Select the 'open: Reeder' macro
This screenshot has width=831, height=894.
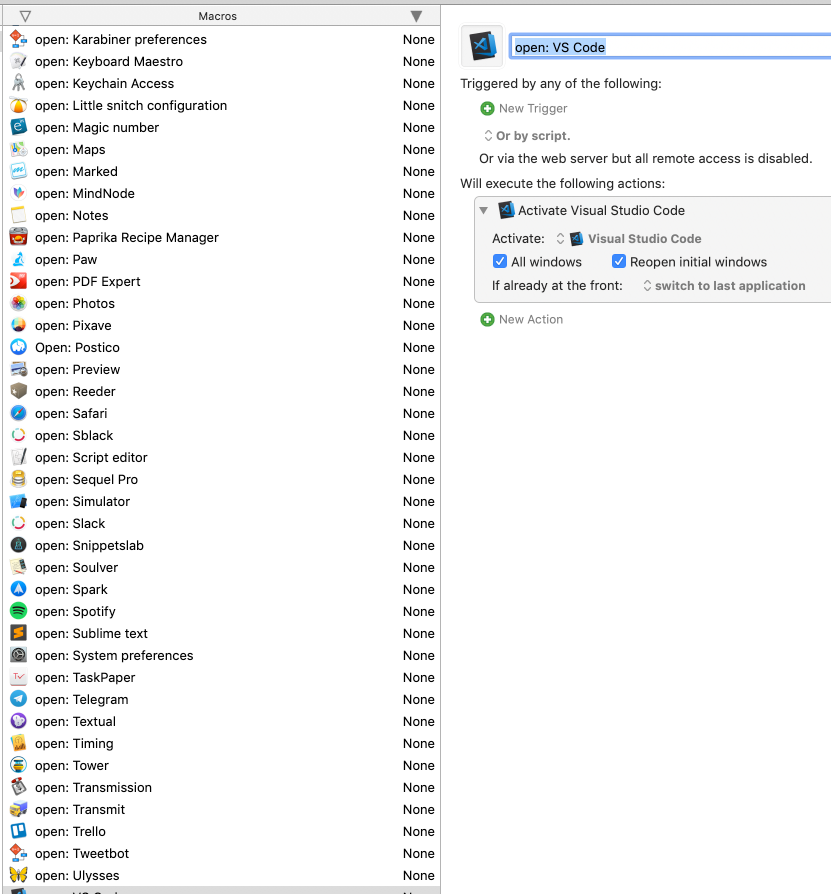222,391
